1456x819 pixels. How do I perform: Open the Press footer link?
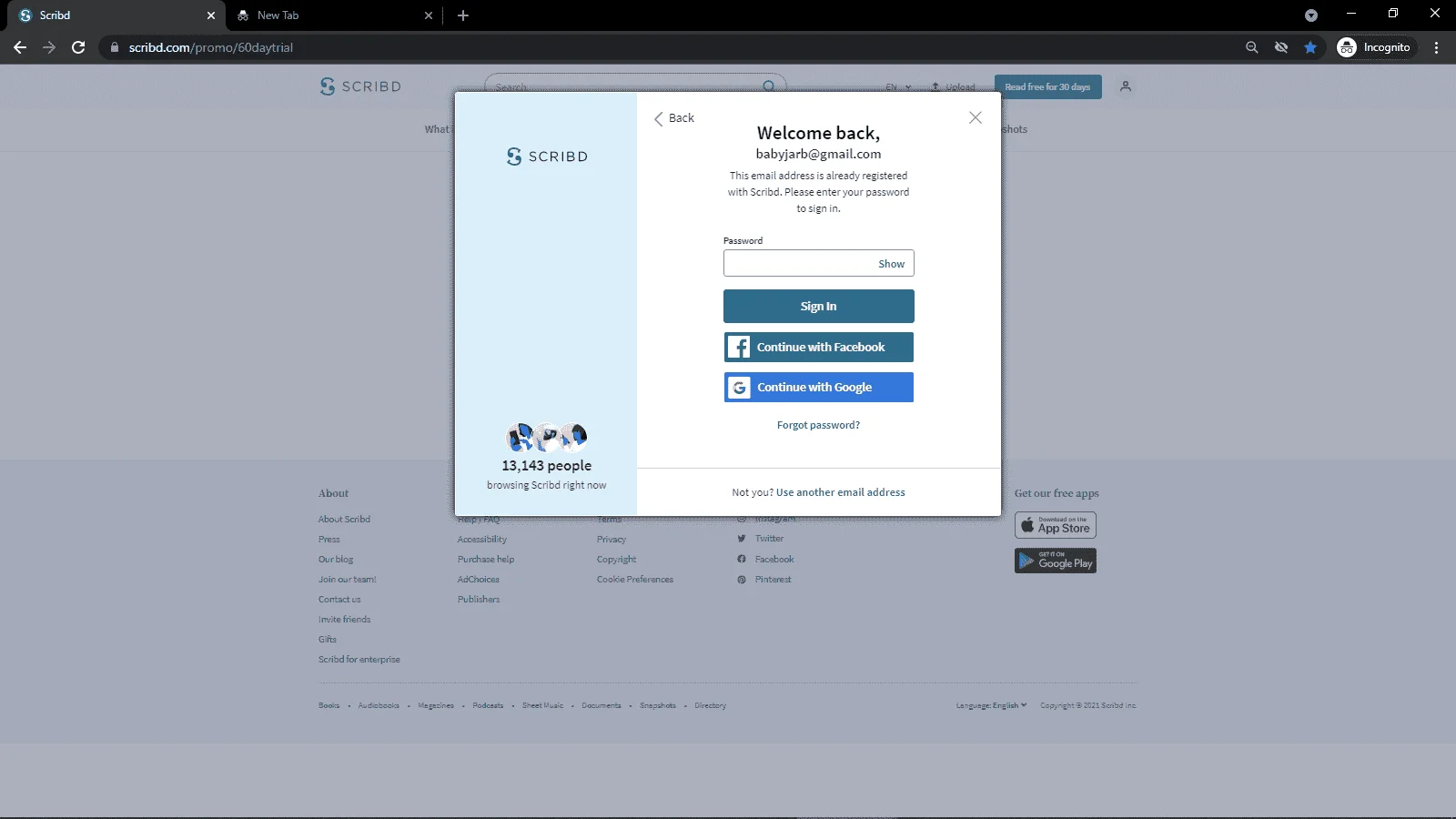[x=329, y=540]
